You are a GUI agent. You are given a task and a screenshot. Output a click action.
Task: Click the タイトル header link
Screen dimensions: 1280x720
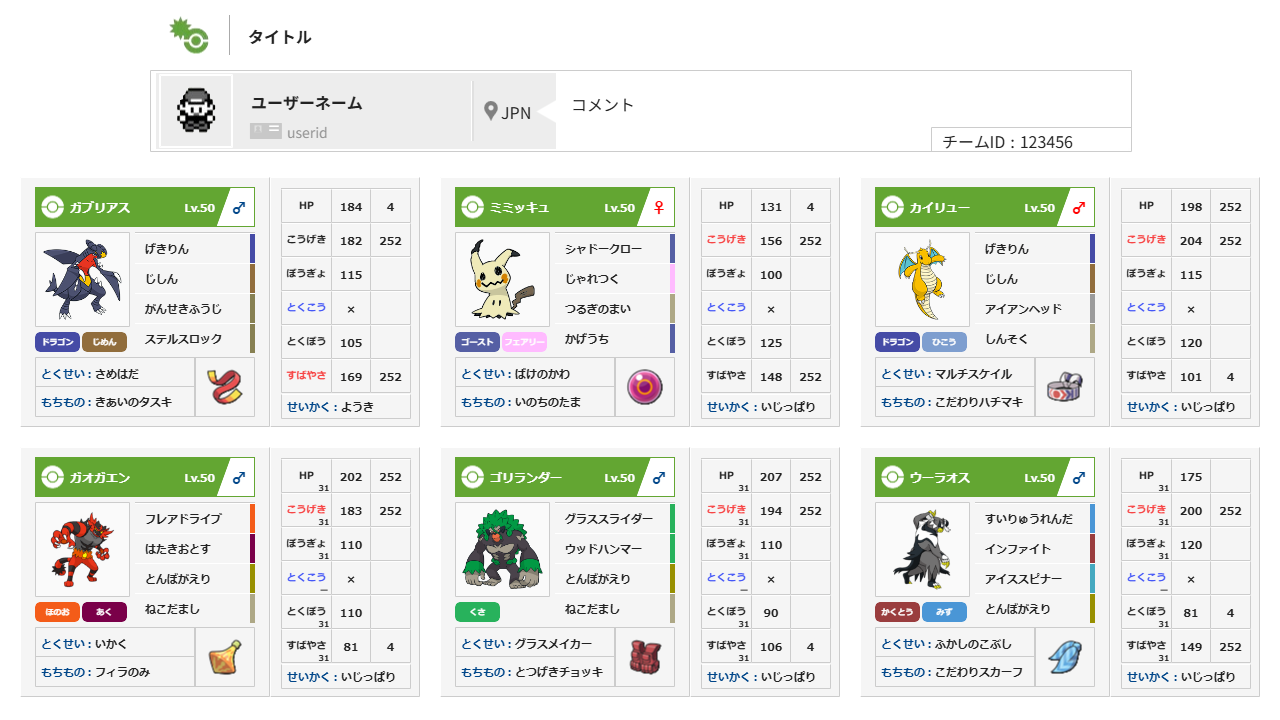[278, 35]
